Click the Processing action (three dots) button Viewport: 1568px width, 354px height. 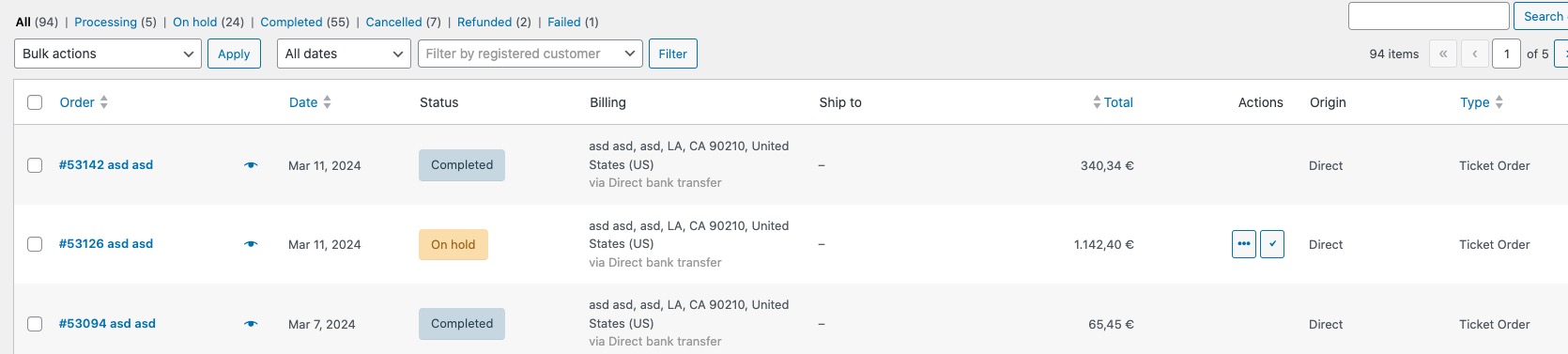pos(1244,244)
